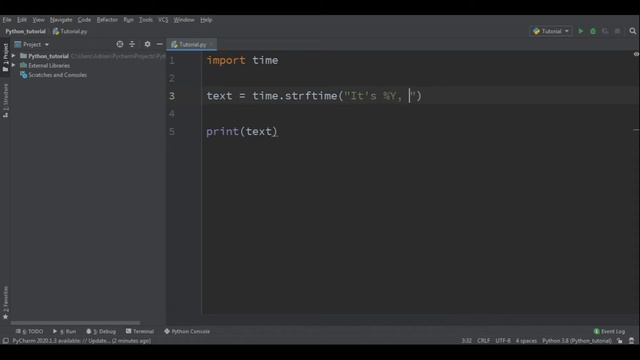640x360 pixels.
Task: Open the Refactor menu
Action: (107, 20)
